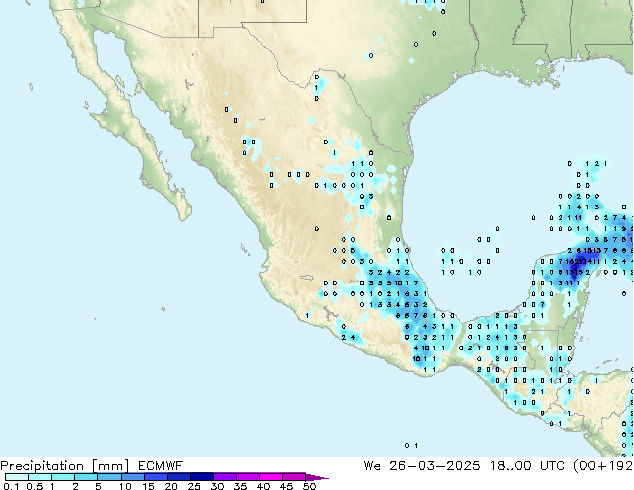Click the legend swatch between 5 and 10
This screenshot has width=634, height=490.
point(109,477)
